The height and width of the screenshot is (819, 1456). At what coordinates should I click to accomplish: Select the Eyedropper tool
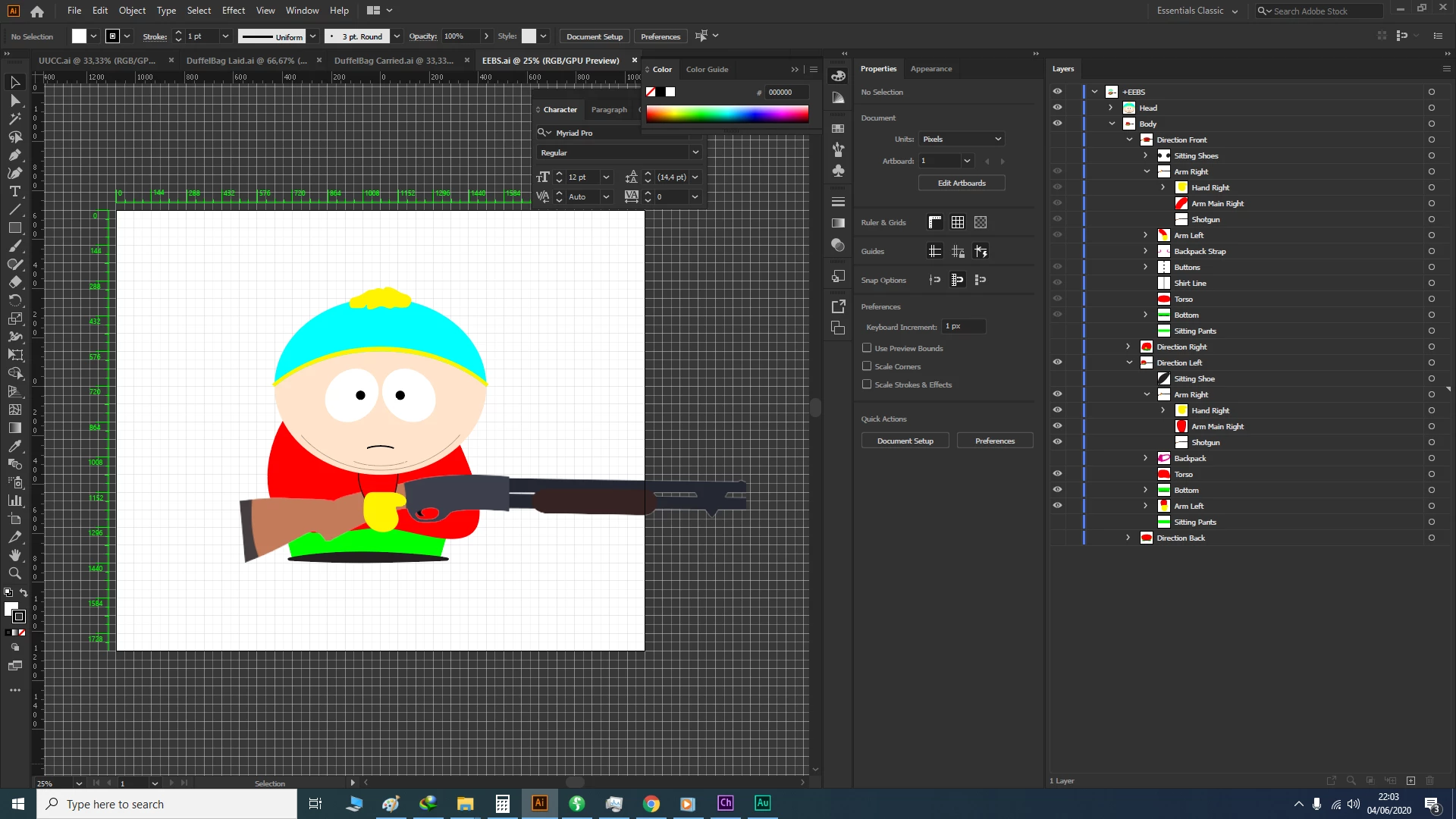point(14,446)
